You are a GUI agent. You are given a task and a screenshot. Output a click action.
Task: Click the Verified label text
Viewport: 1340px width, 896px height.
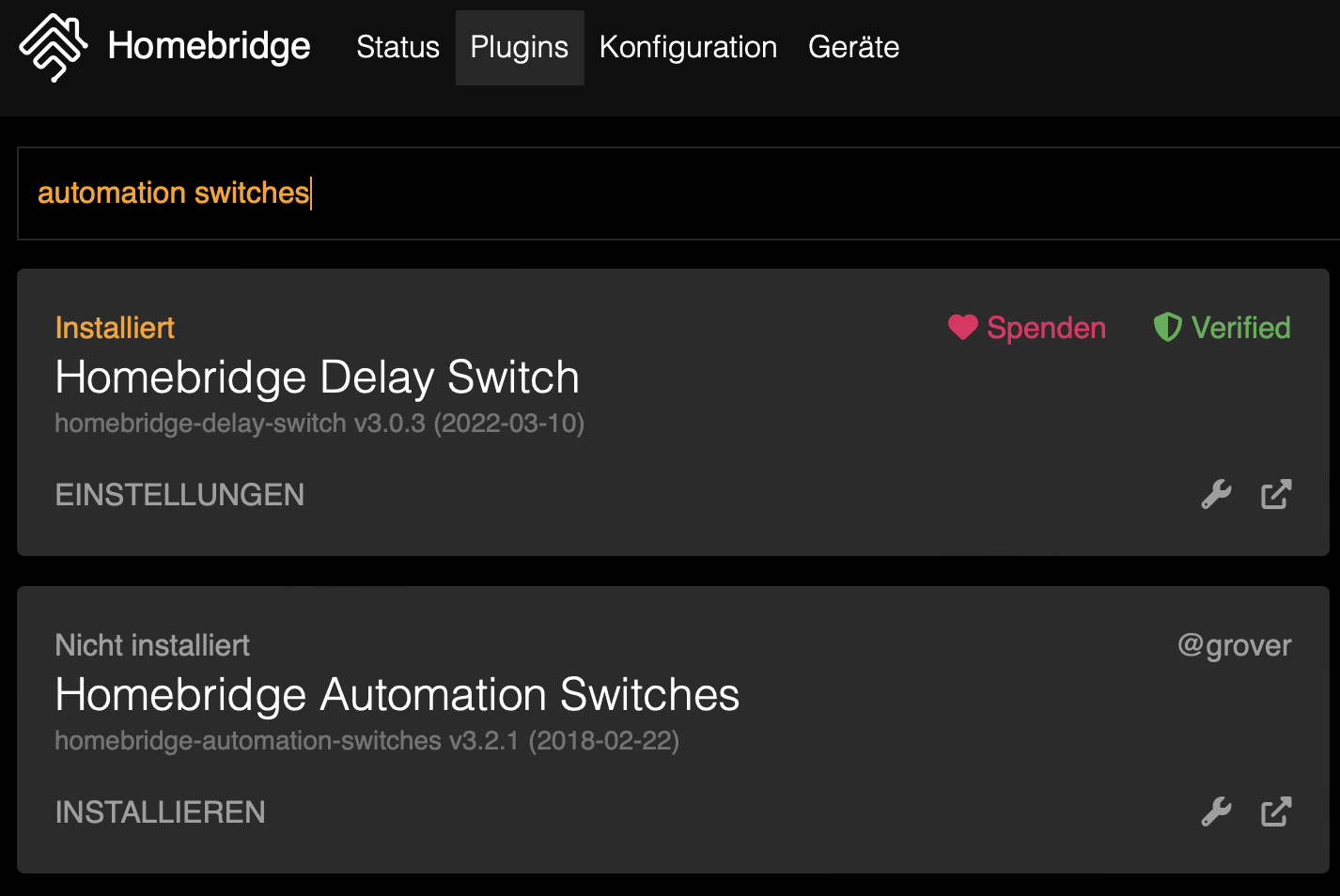point(1240,328)
